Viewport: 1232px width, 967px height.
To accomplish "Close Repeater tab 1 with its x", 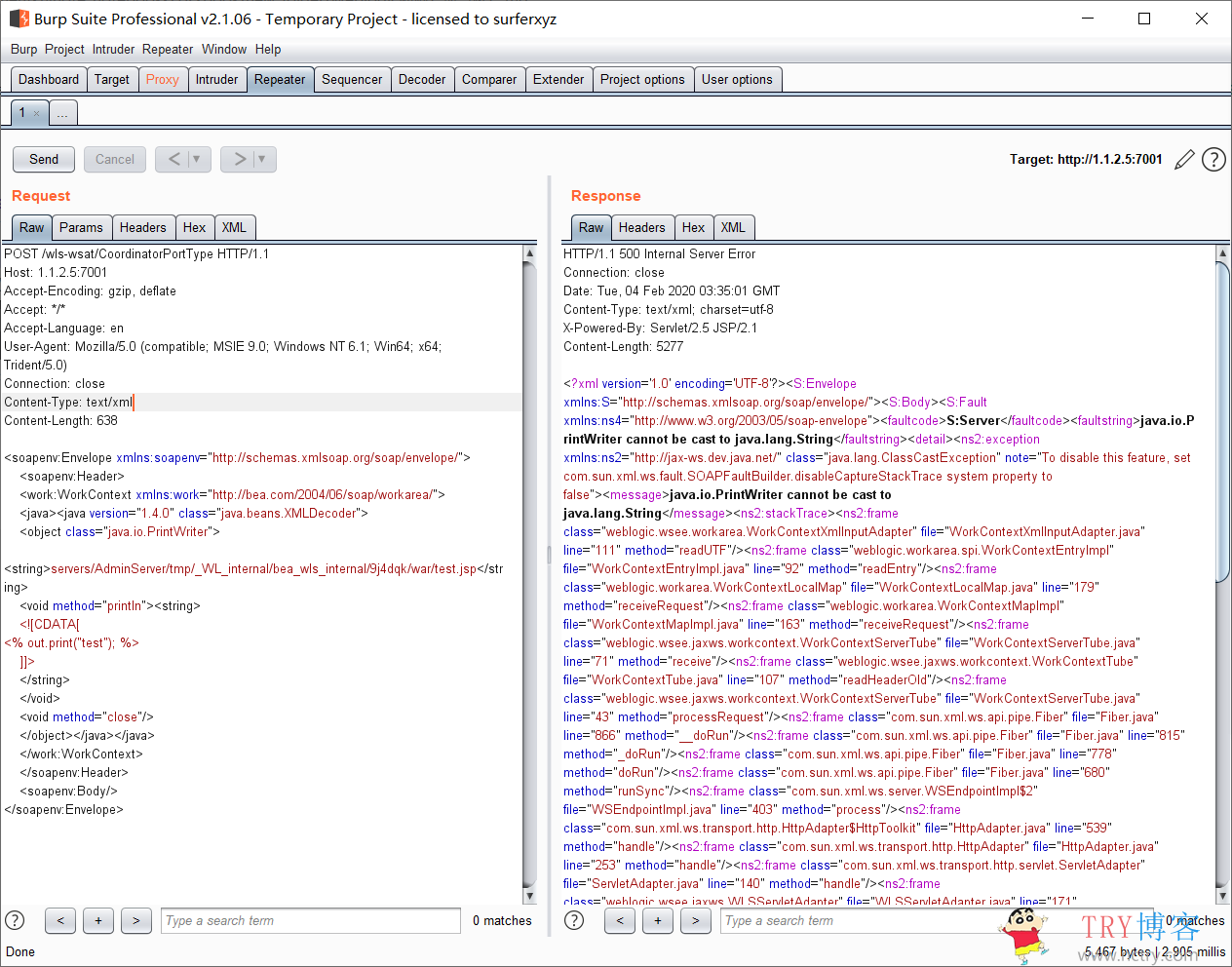I will tap(37, 113).
